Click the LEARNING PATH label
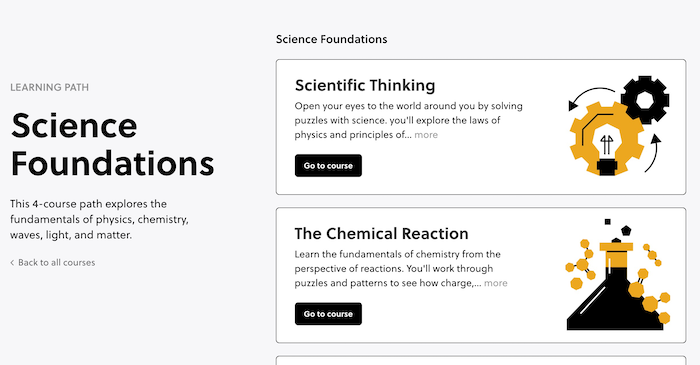Viewport: 700px width, 365px height. 50,87
